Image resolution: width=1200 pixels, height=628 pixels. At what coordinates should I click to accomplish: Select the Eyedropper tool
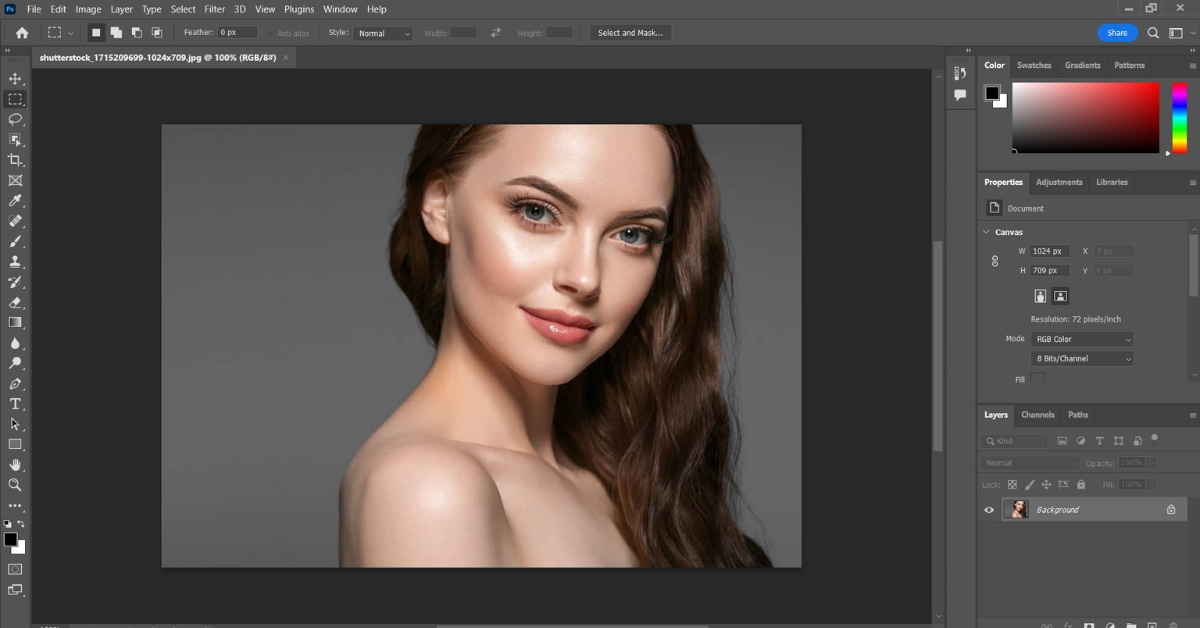click(15, 201)
